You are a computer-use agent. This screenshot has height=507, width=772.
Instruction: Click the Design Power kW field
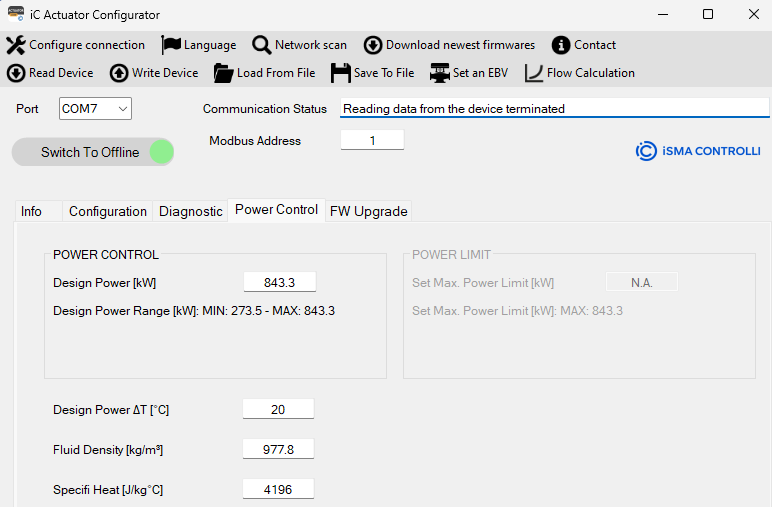(x=280, y=283)
